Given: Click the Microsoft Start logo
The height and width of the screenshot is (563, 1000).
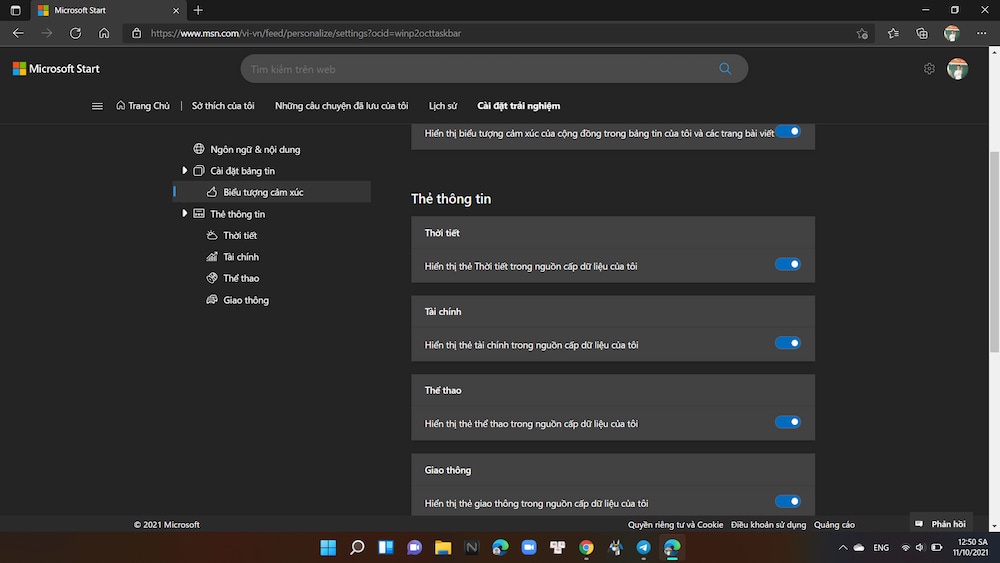Looking at the screenshot, I should point(56,69).
